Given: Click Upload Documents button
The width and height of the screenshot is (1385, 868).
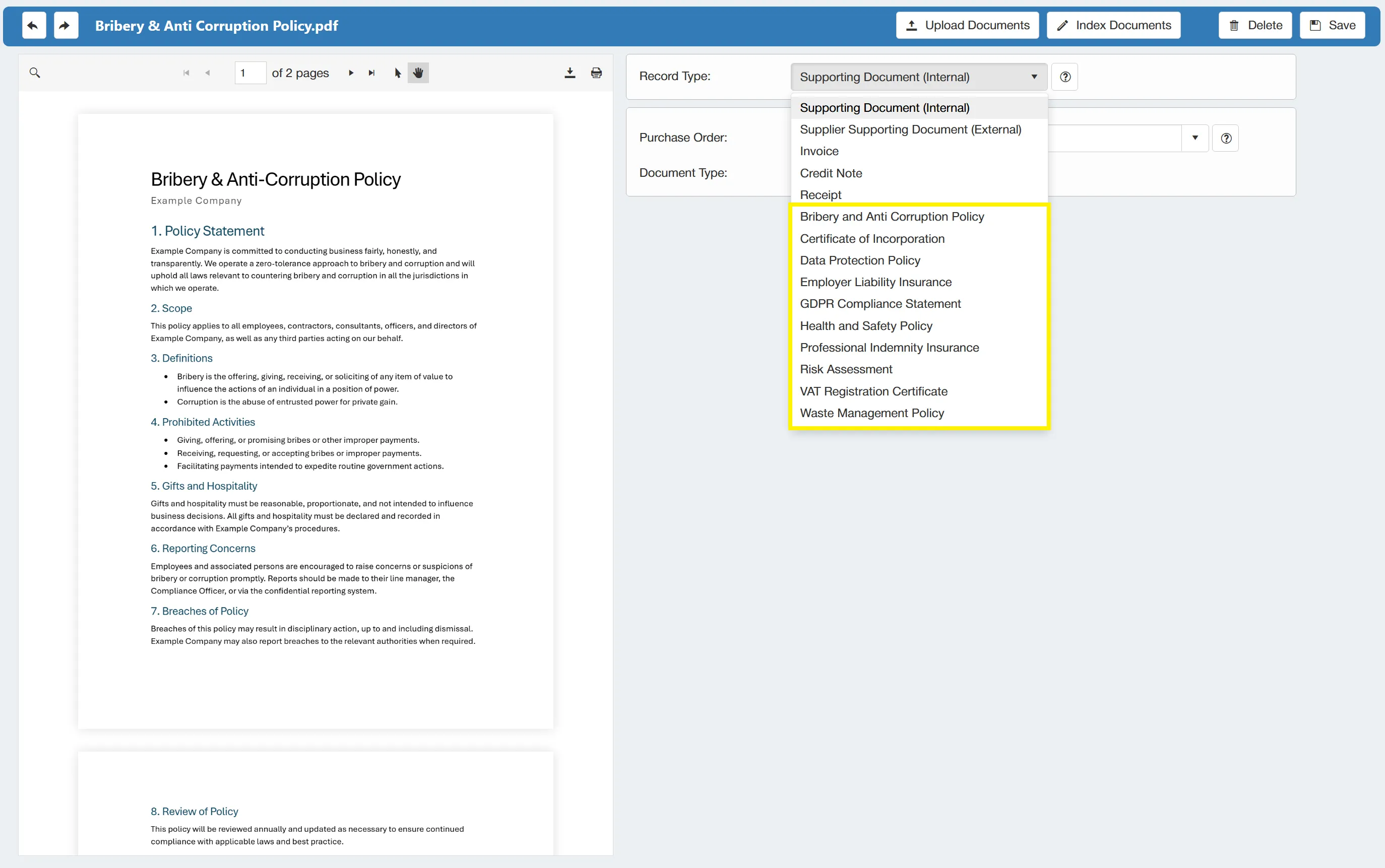Looking at the screenshot, I should [x=967, y=25].
